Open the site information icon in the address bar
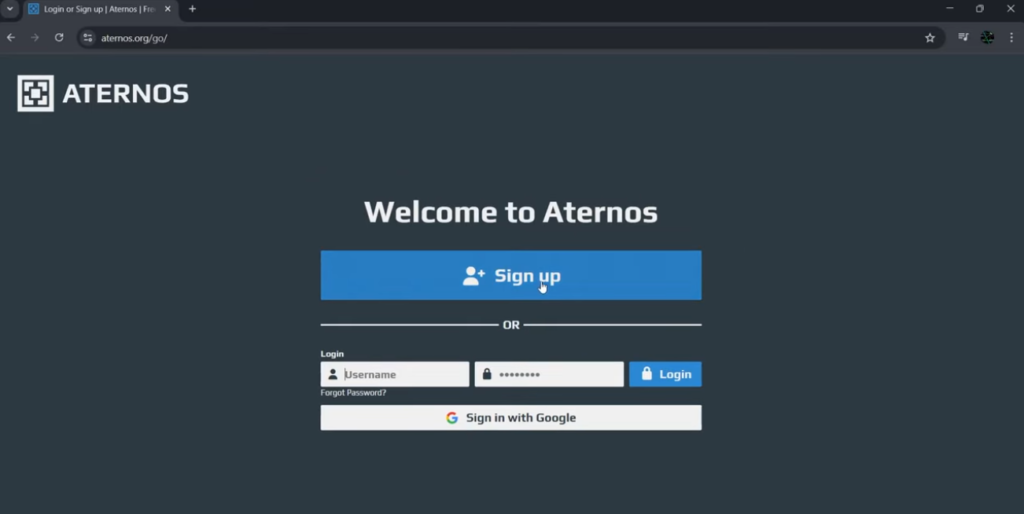This screenshot has width=1024, height=514. click(88, 38)
